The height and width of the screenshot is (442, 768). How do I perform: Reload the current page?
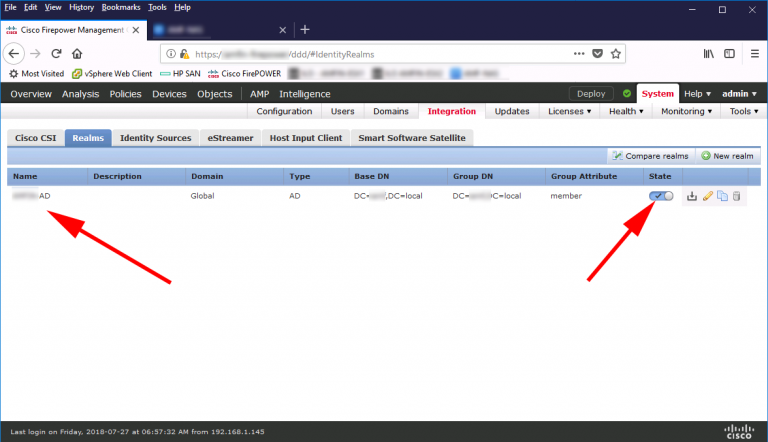tap(56, 54)
